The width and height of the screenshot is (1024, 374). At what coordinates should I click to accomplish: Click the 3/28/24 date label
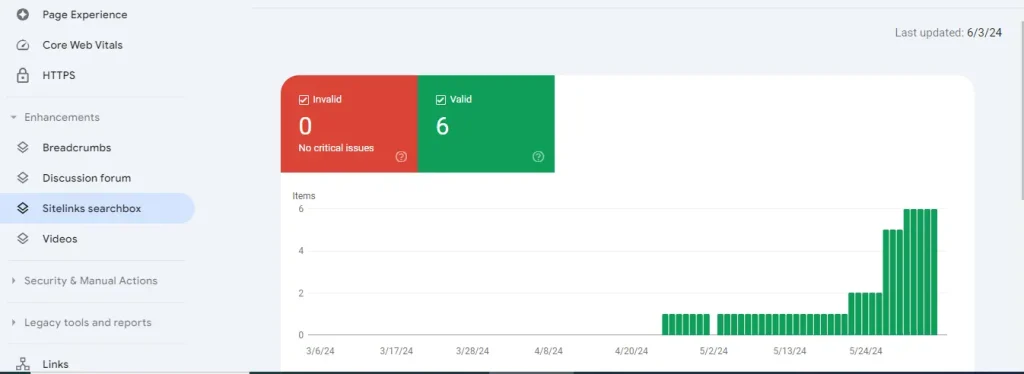[x=473, y=351]
